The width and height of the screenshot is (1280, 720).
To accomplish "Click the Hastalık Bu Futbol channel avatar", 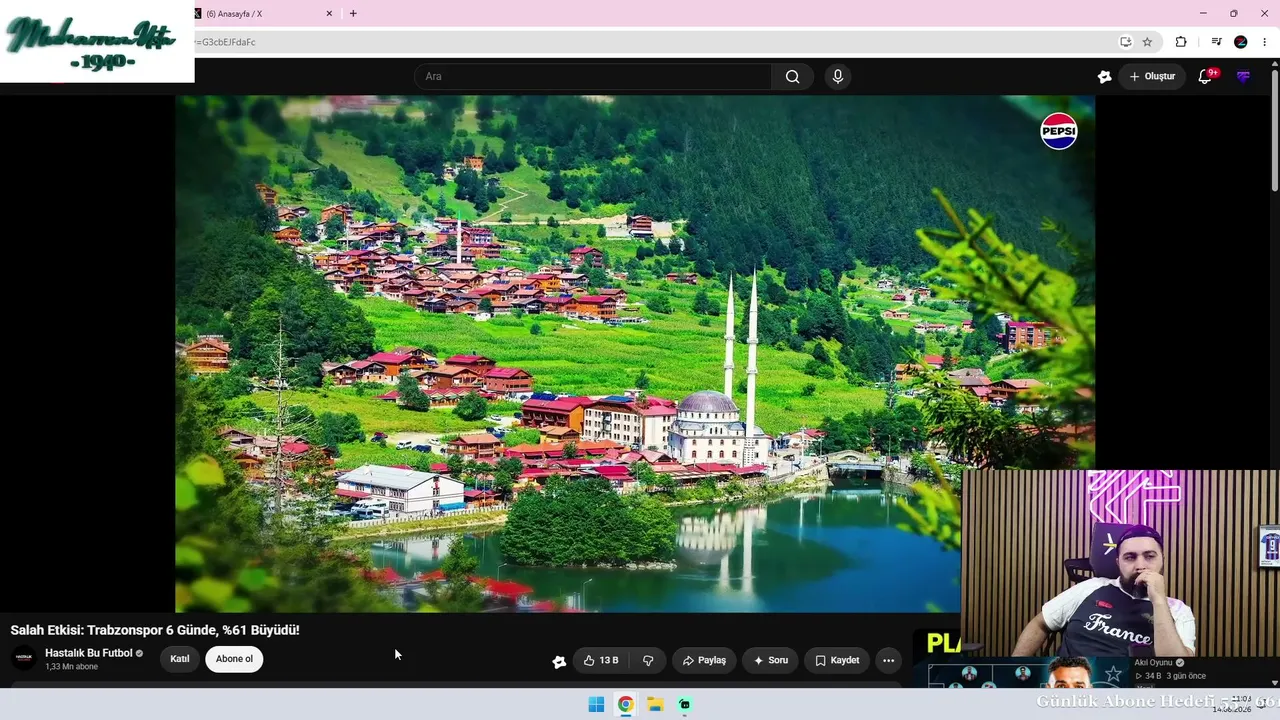I will coord(24,658).
